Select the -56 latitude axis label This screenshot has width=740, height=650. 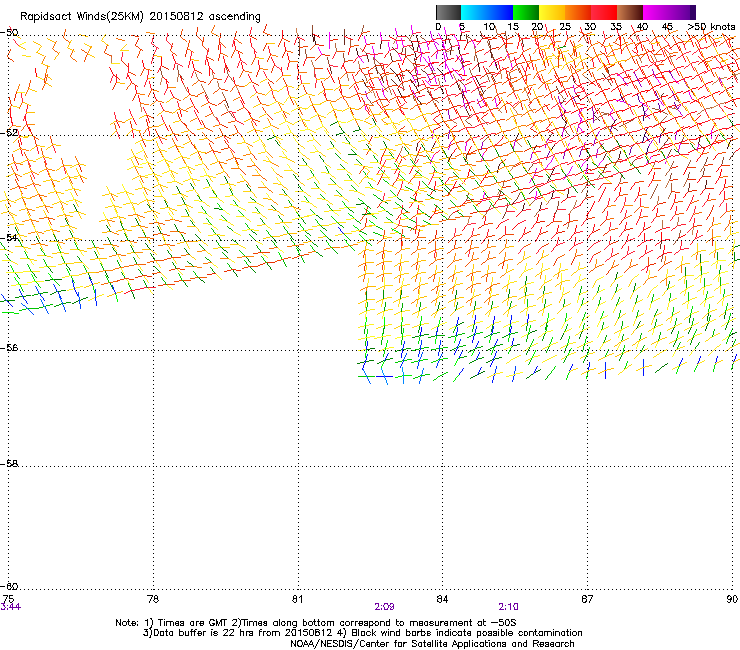pos(9,347)
